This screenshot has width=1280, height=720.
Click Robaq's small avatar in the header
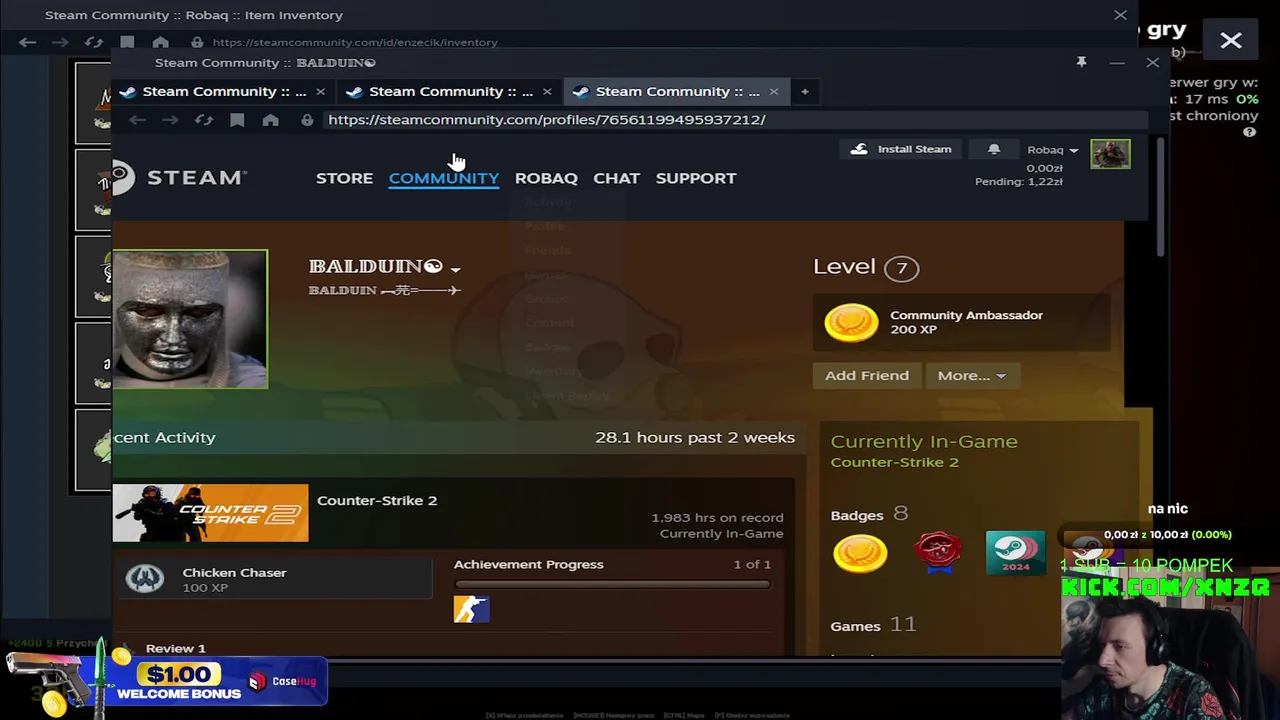[1110, 154]
